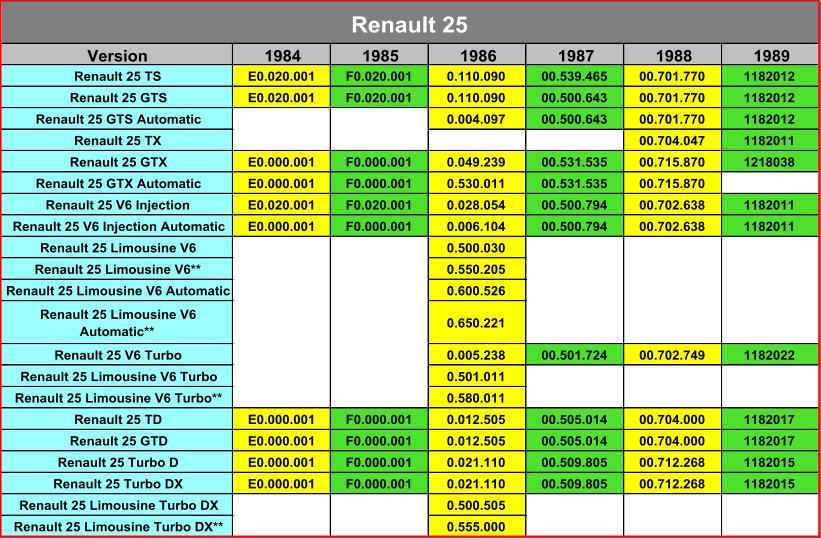Image resolution: width=821 pixels, height=538 pixels.
Task: Click the 'Renault 25 V6 Injection Automatic' row label
Action: [117, 226]
